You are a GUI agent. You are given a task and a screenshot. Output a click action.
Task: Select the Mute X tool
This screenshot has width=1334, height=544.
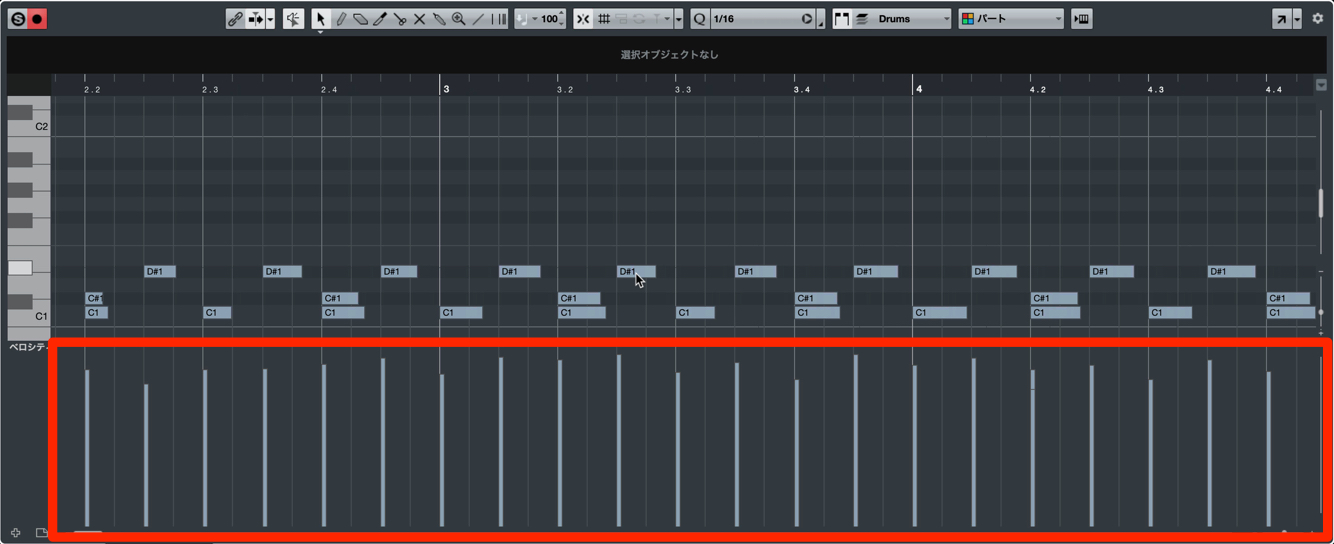point(419,19)
